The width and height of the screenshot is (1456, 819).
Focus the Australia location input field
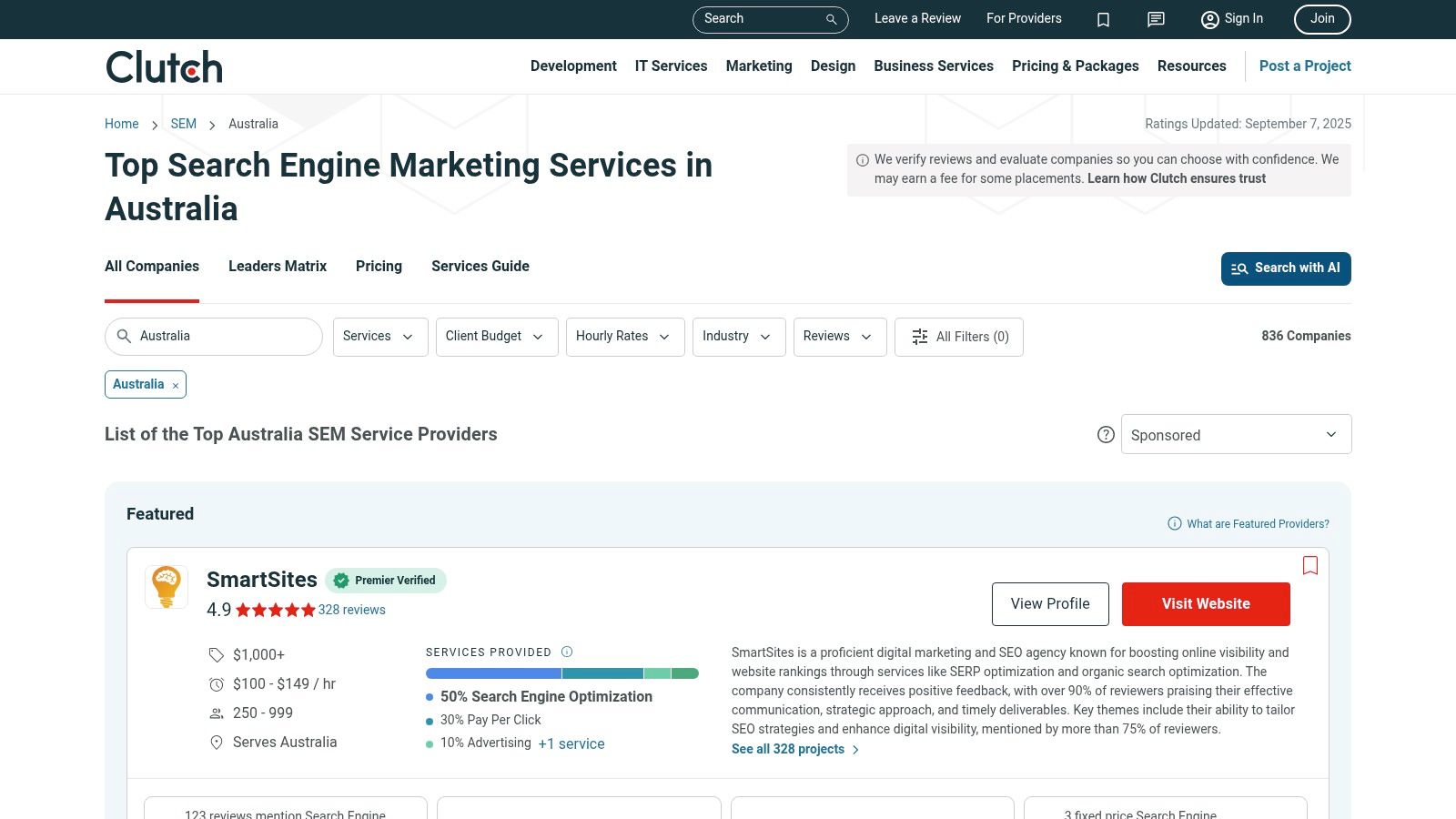pos(223,337)
